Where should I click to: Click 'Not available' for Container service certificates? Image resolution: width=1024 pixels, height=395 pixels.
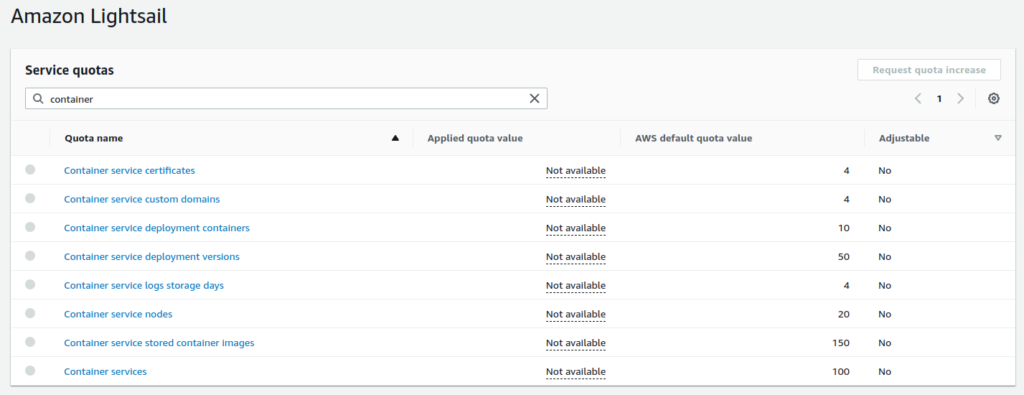pyautogui.click(x=576, y=171)
